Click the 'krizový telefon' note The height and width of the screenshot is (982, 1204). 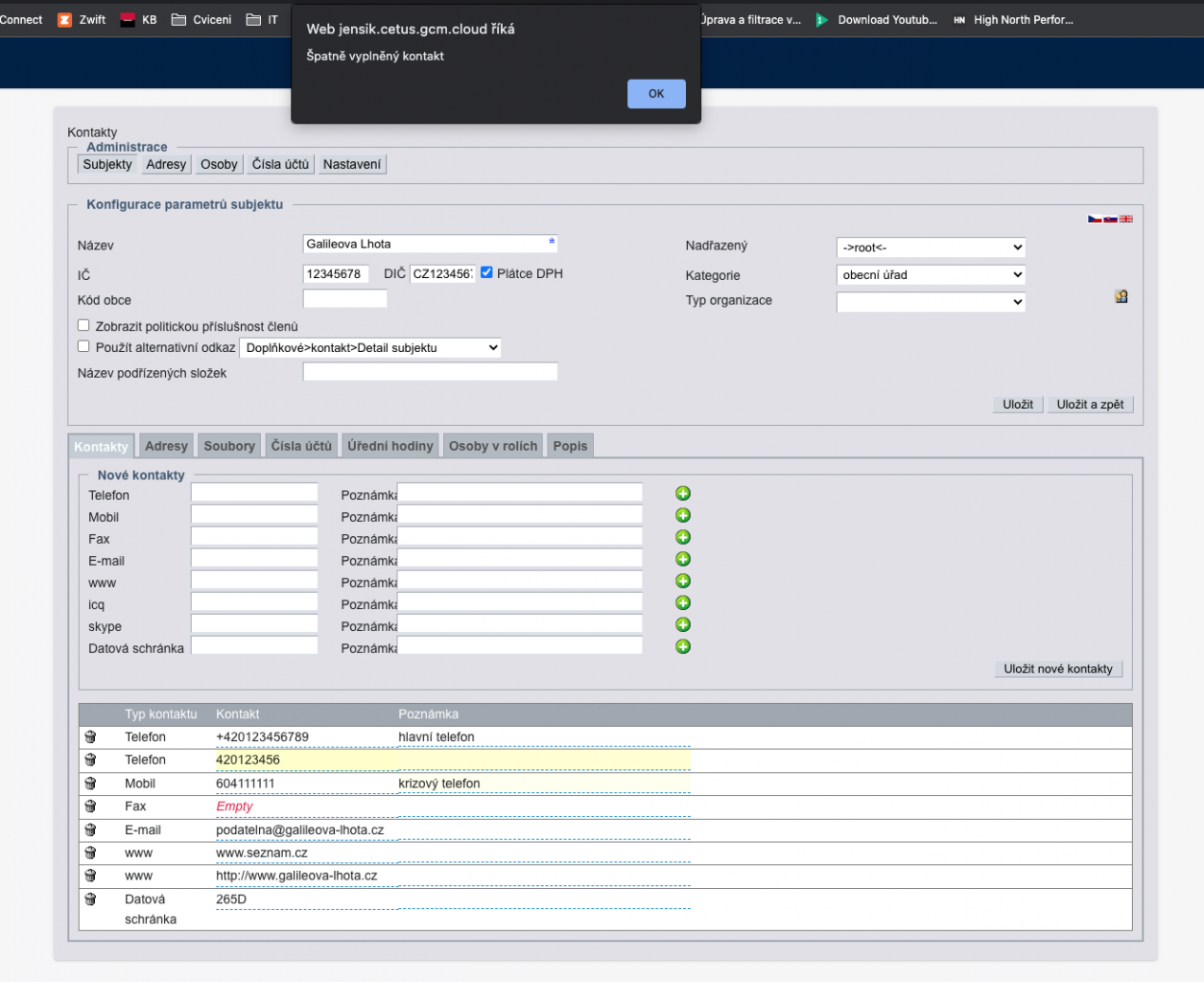pyautogui.click(x=439, y=783)
